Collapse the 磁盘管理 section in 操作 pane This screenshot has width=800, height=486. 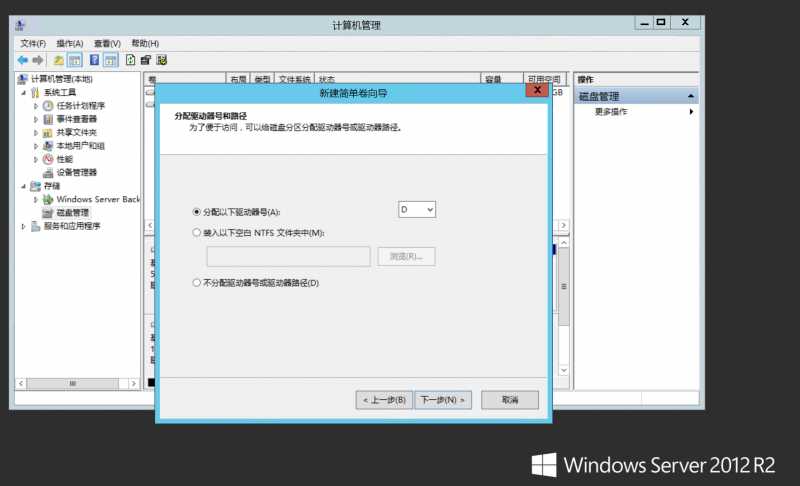click(x=691, y=96)
